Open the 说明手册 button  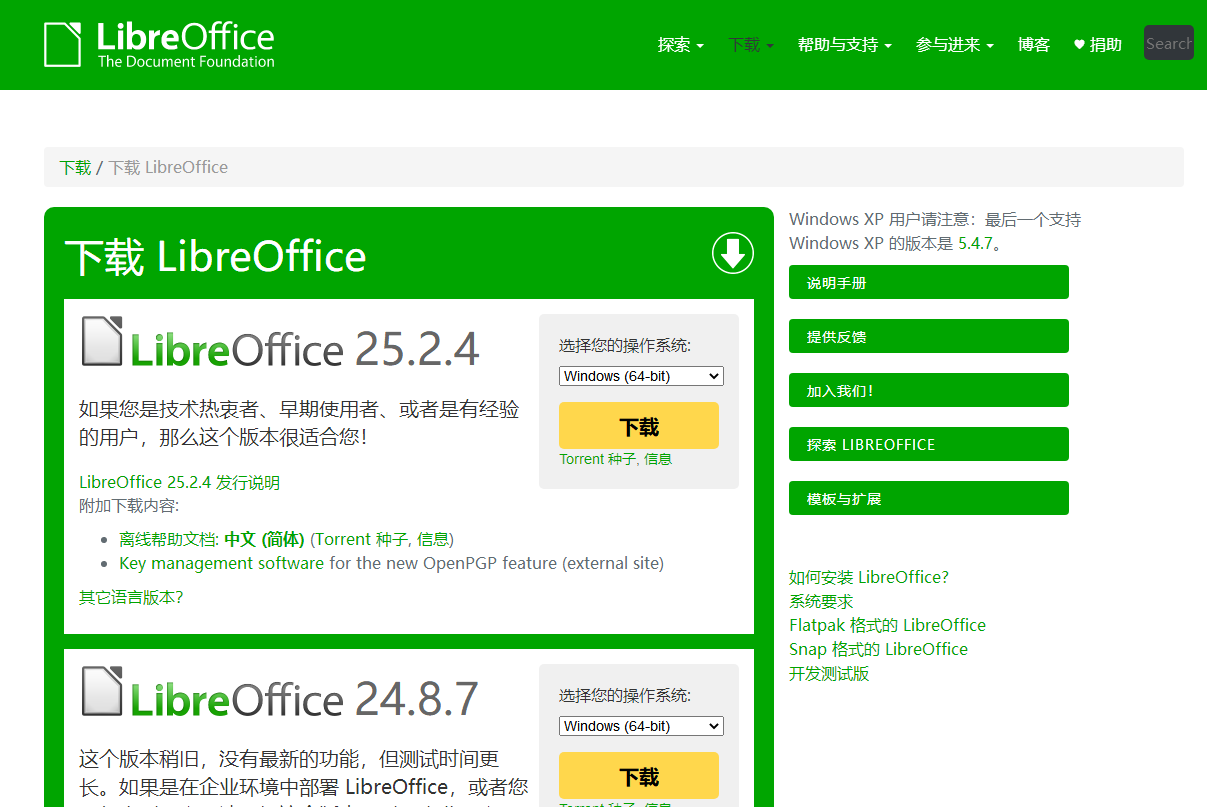(929, 282)
